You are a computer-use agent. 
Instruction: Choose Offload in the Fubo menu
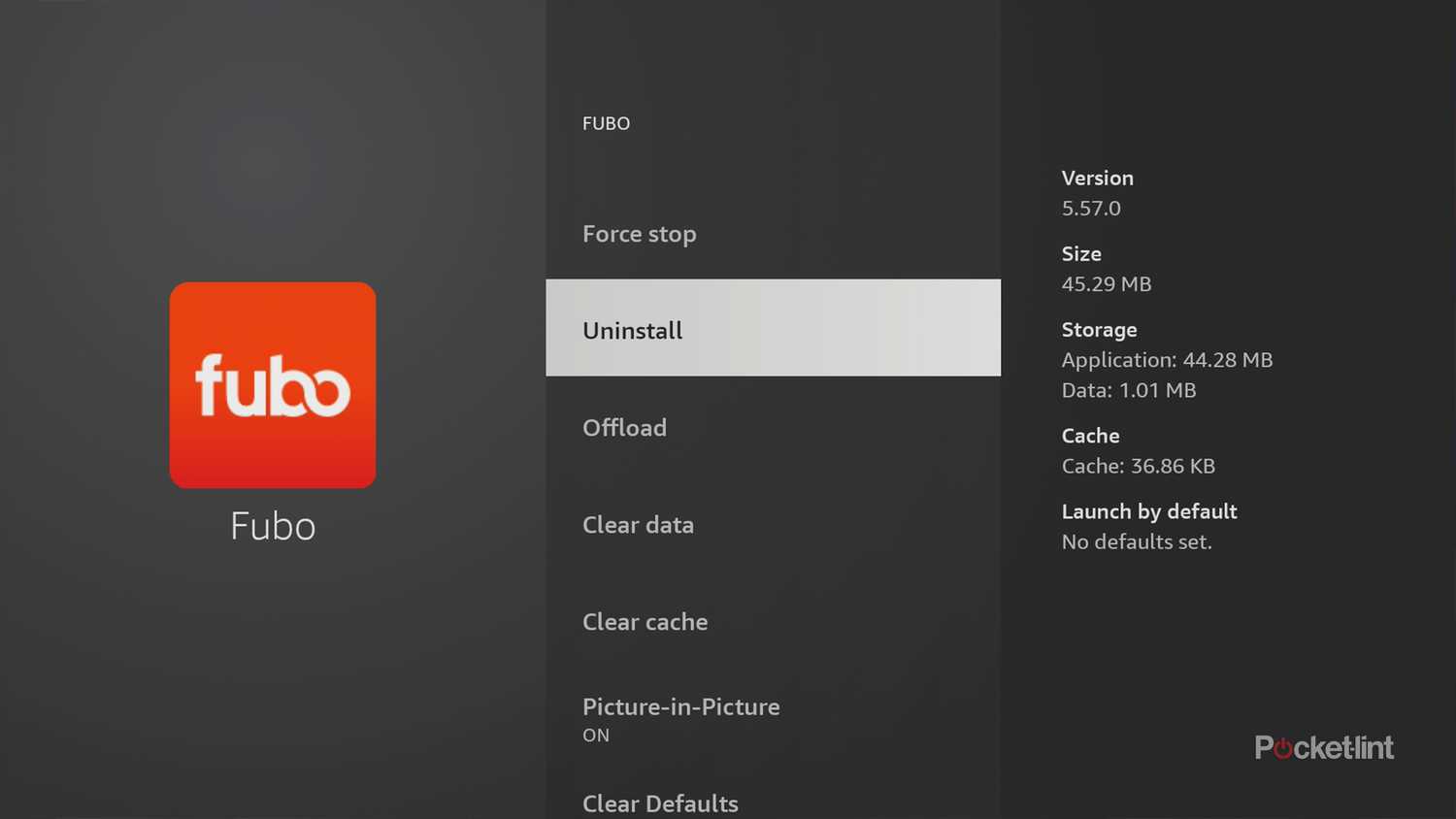pos(773,427)
